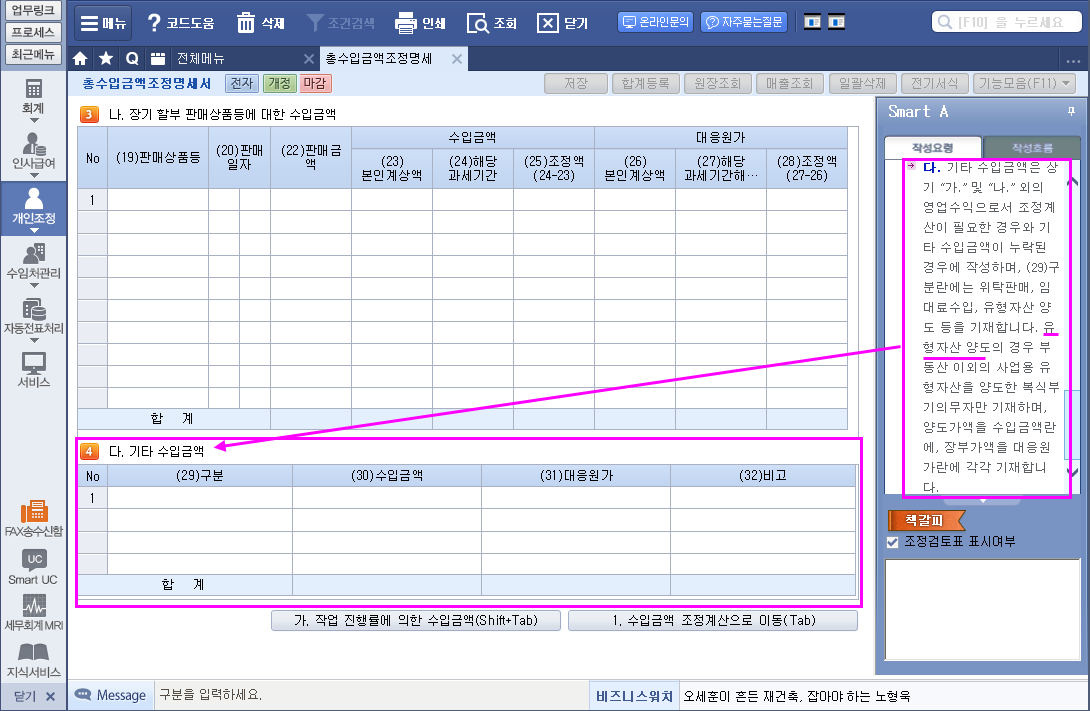
Task: Click the 일괄삭제 button
Action: tap(863, 83)
